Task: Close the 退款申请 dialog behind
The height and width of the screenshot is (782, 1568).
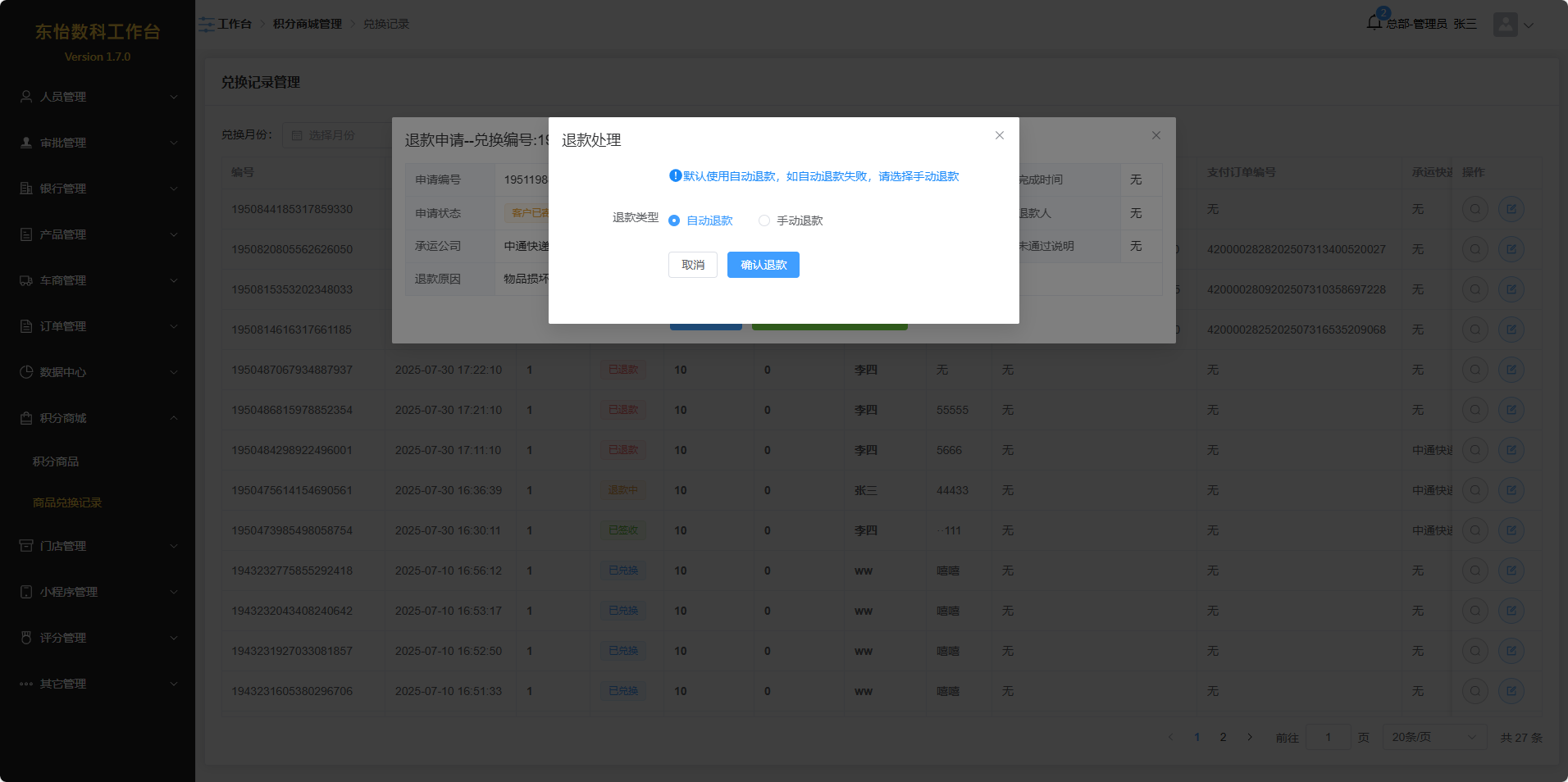Action: point(1155,135)
